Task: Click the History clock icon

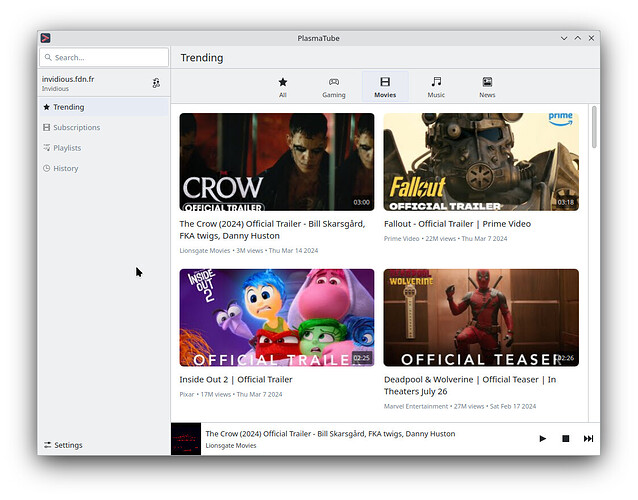Action: (46, 168)
